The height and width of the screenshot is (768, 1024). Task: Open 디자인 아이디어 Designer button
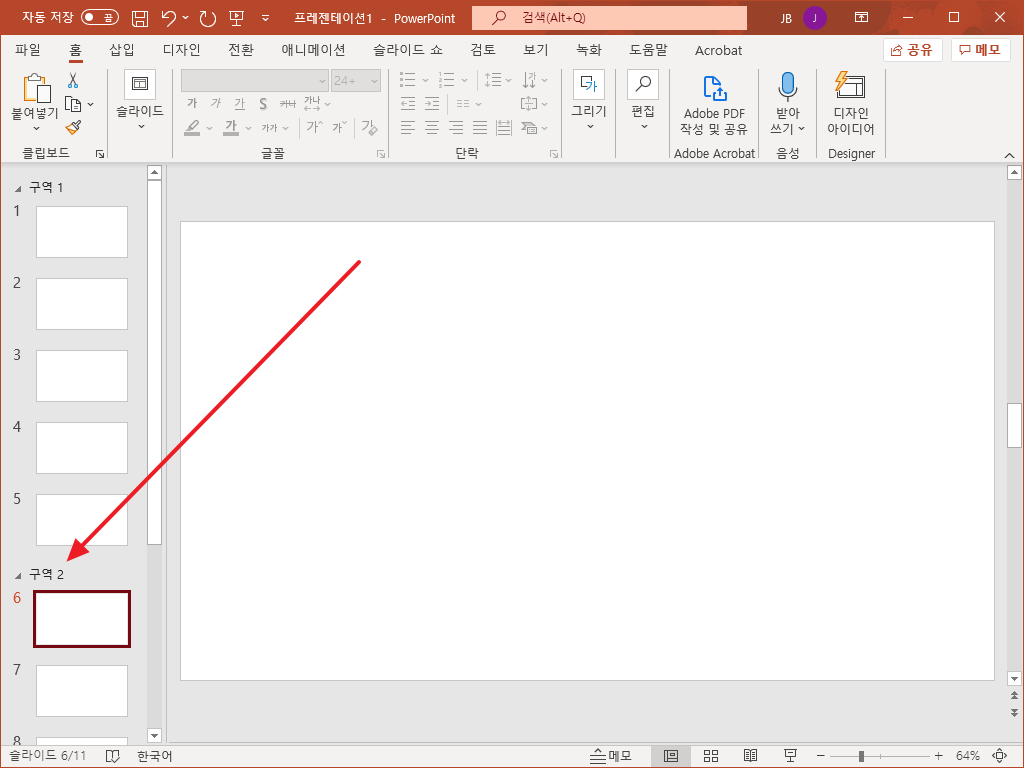point(851,104)
